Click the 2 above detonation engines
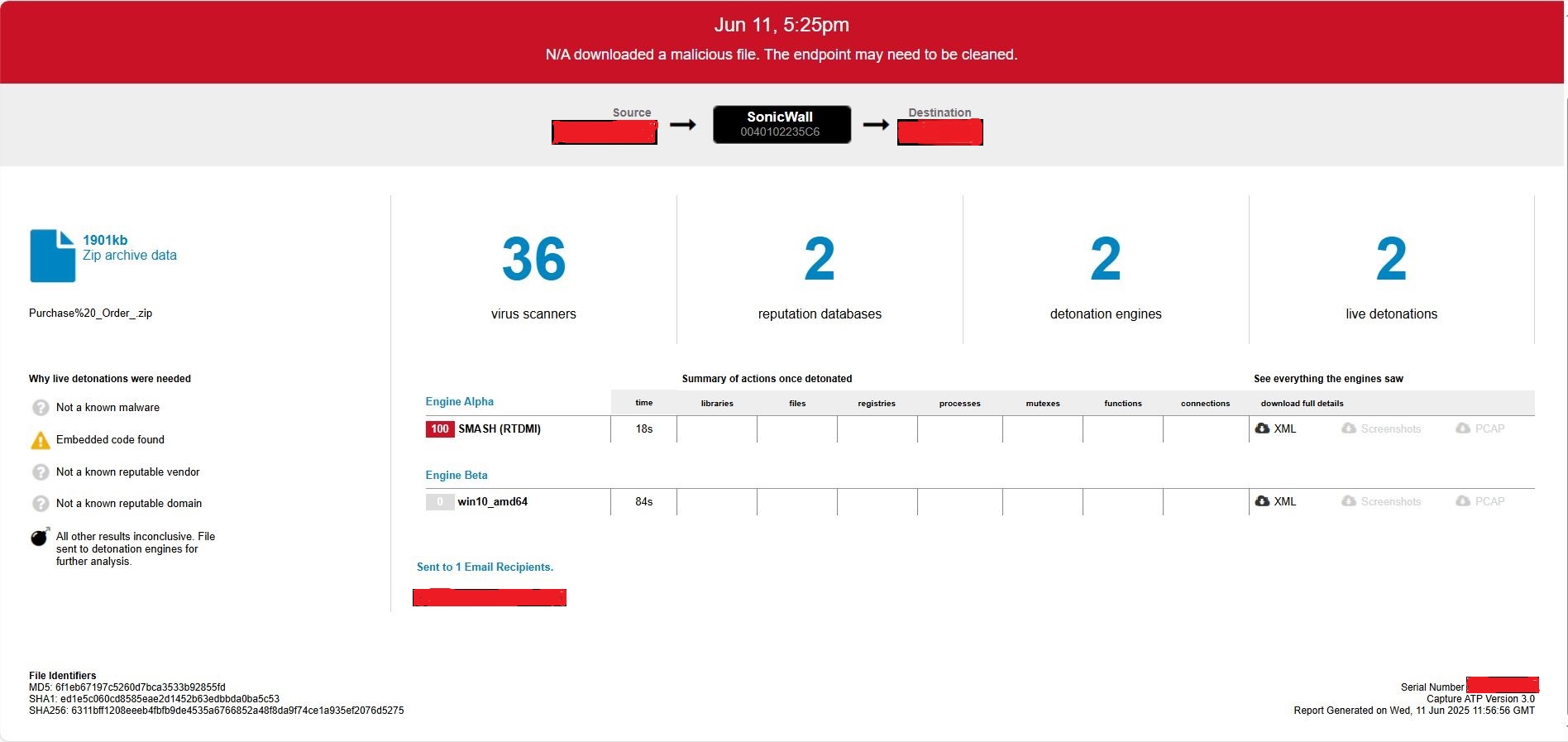This screenshot has width=1568, height=742. tap(1106, 260)
